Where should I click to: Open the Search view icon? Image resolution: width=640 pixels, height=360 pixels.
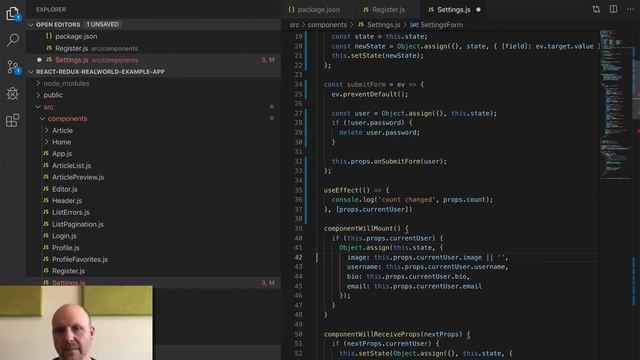[13, 40]
